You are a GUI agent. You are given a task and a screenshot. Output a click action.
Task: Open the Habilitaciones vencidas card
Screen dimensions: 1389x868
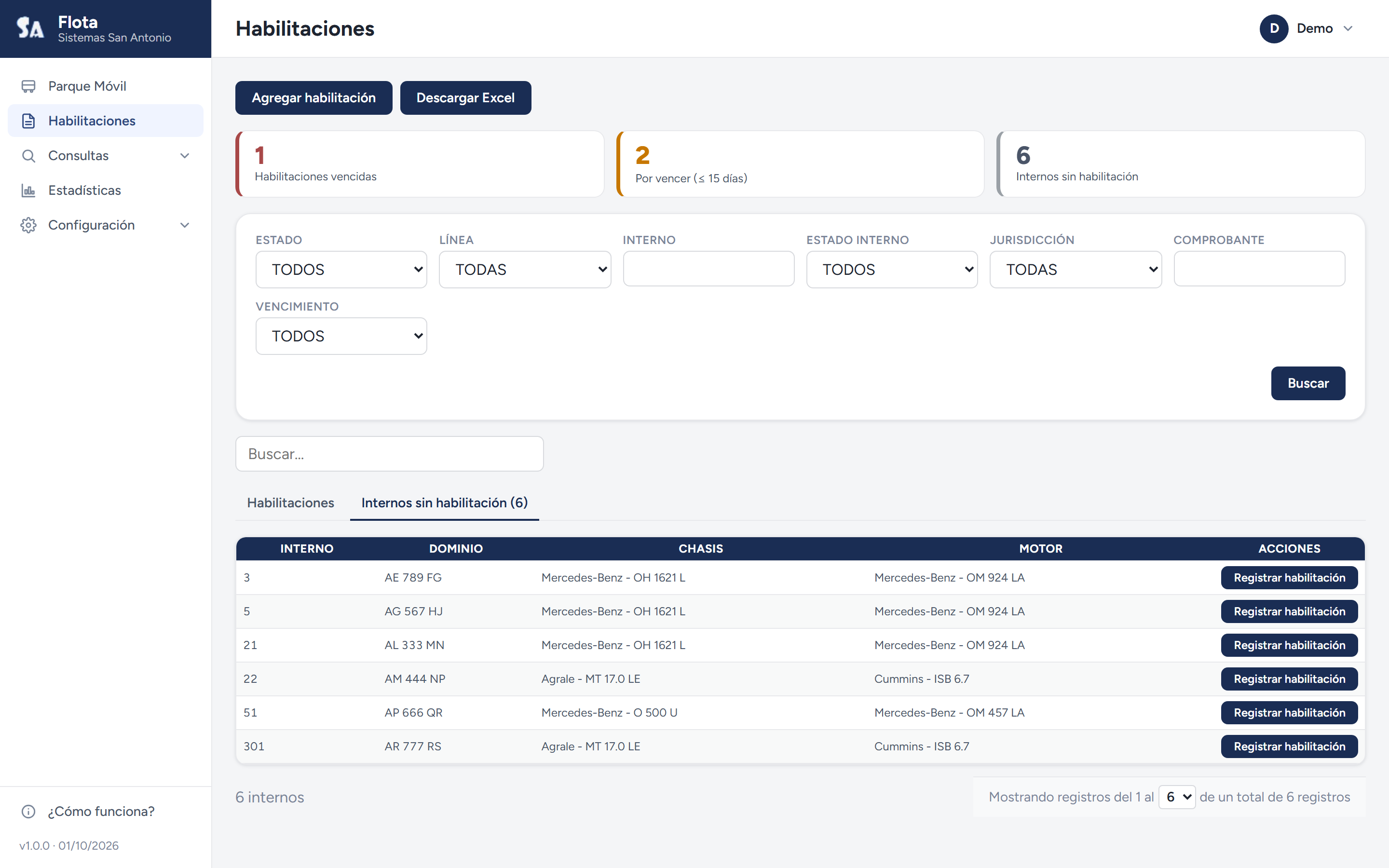click(420, 164)
